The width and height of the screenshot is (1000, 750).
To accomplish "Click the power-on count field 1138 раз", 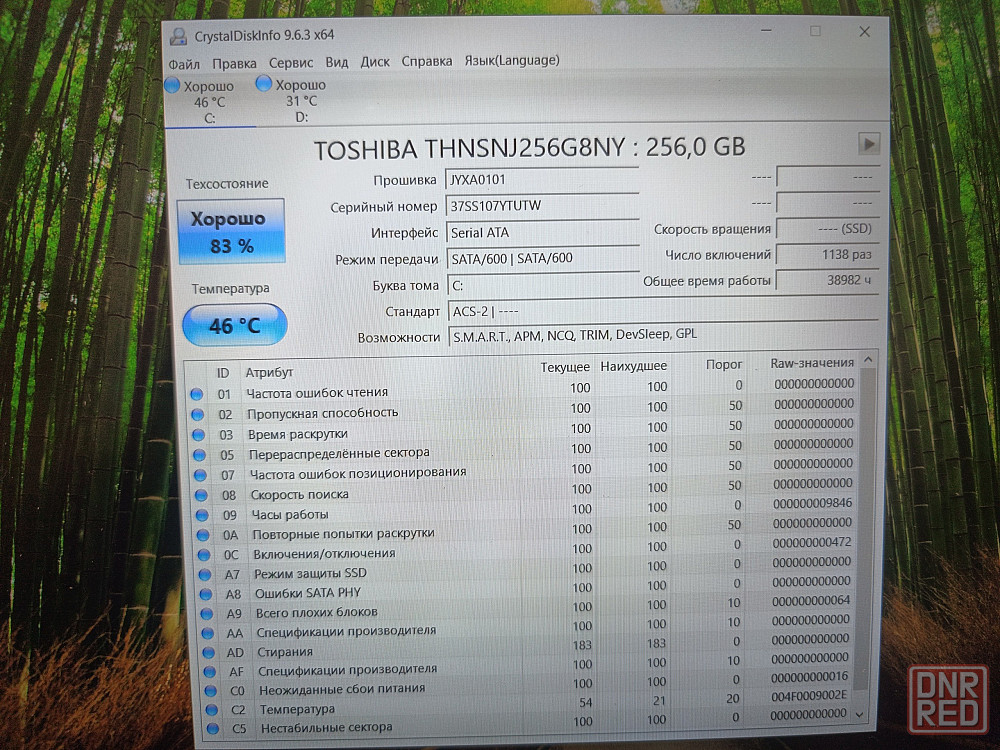I will tap(827, 254).
